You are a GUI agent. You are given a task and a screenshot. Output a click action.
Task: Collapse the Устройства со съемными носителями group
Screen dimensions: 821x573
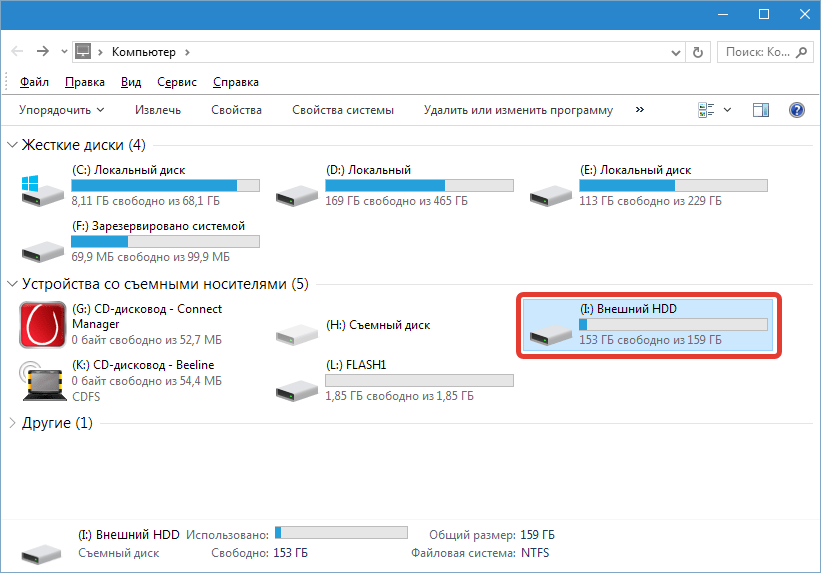(x=12, y=285)
